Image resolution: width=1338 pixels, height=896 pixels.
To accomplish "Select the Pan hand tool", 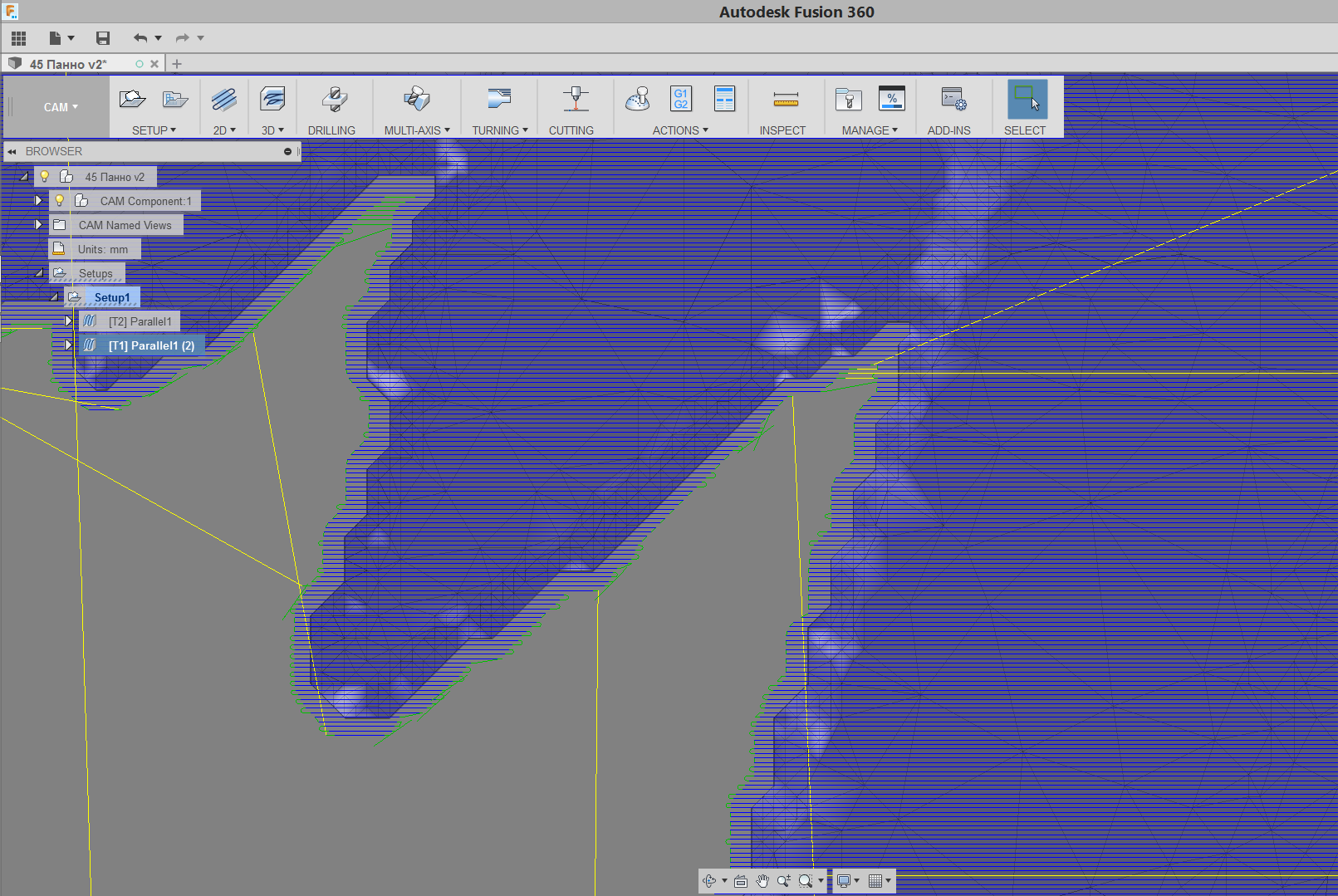I will (x=762, y=881).
